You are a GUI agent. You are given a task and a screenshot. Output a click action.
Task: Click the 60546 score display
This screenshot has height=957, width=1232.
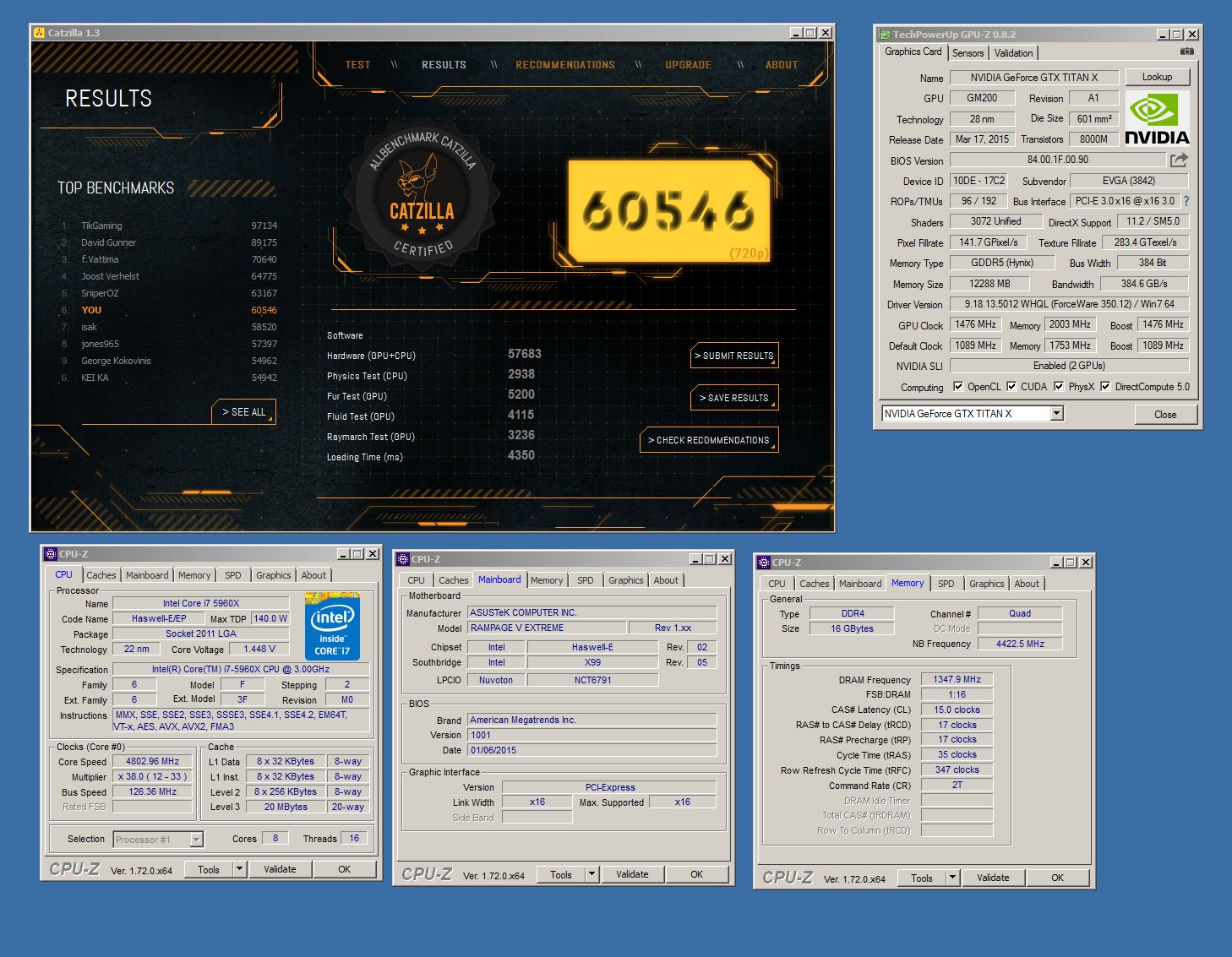pyautogui.click(x=668, y=211)
